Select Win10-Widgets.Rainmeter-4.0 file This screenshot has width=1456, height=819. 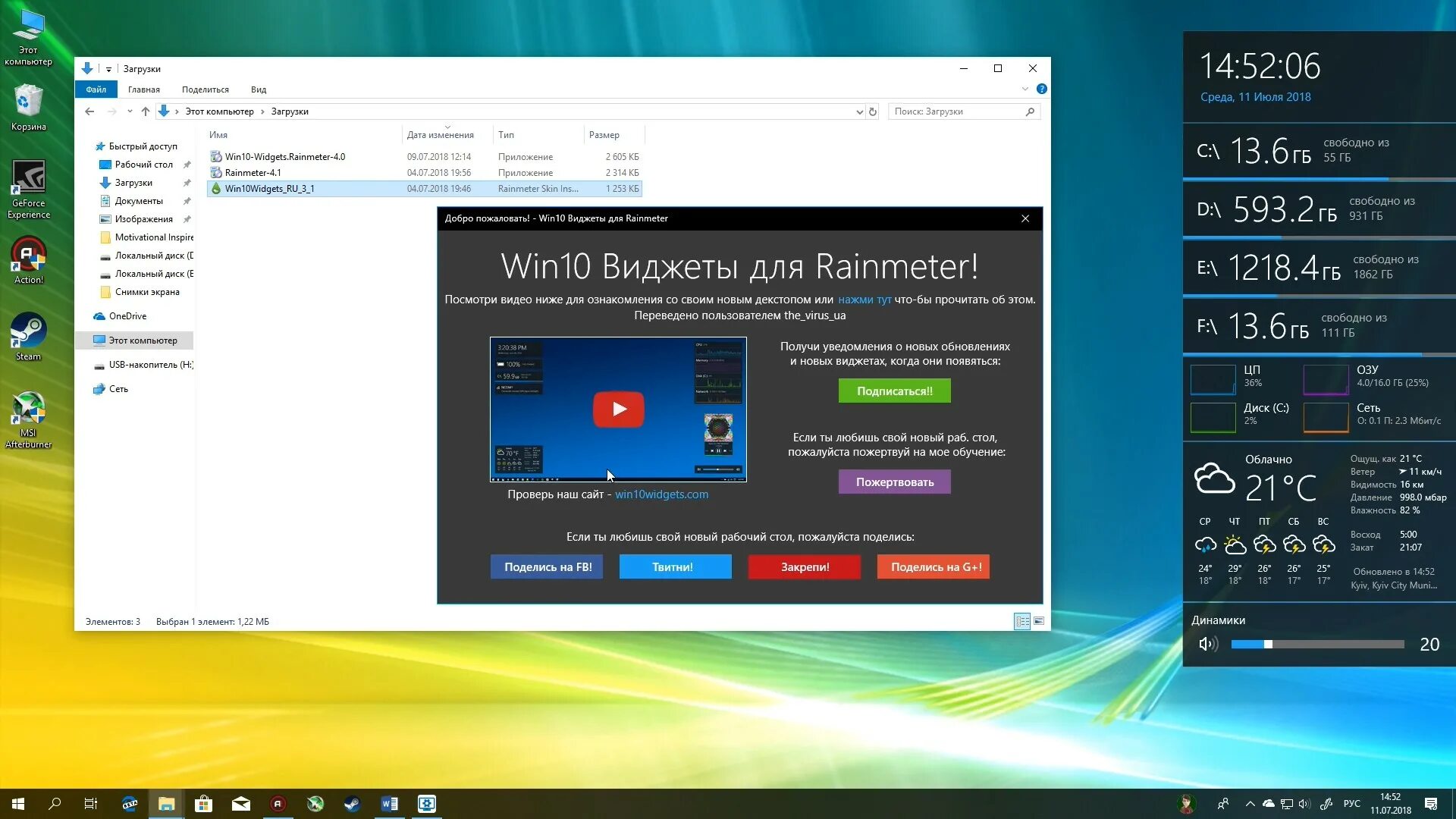pos(425,157)
